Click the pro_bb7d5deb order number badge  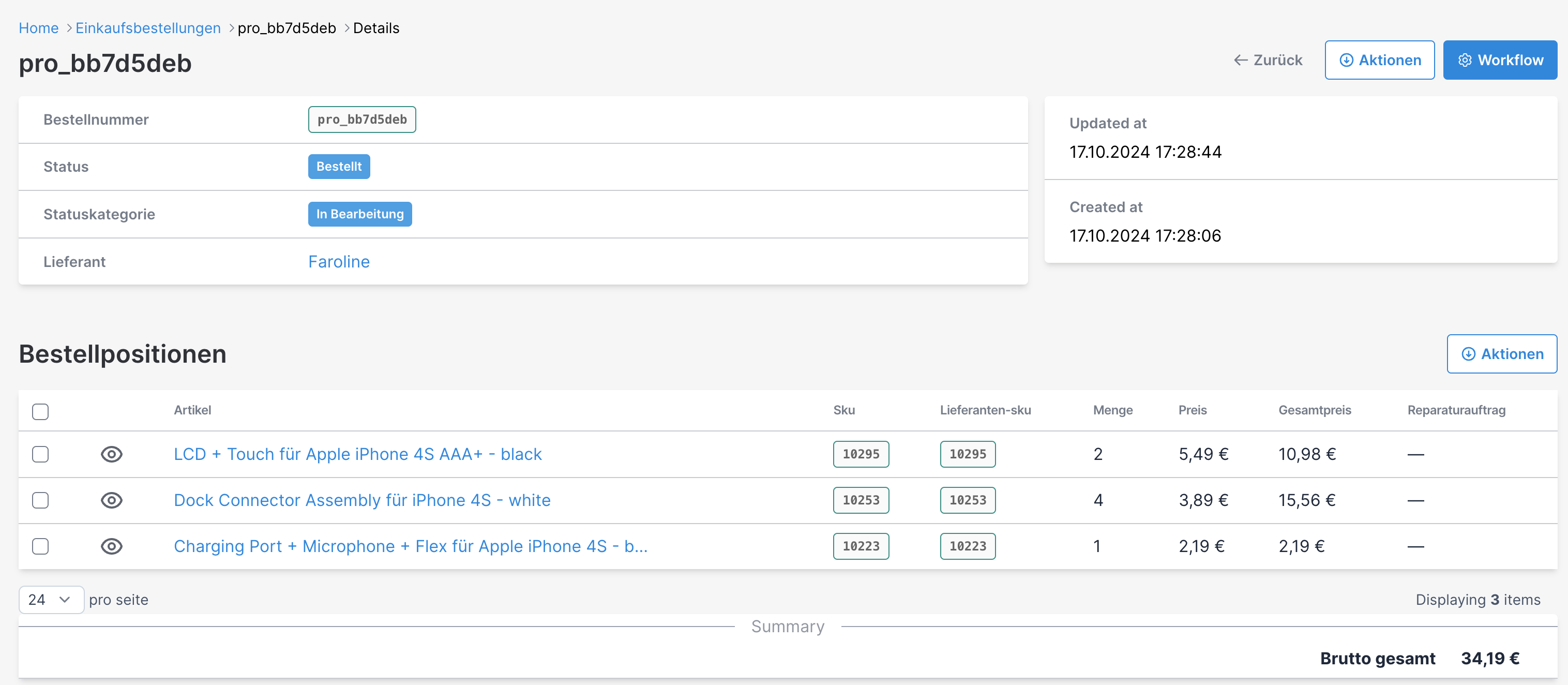361,120
